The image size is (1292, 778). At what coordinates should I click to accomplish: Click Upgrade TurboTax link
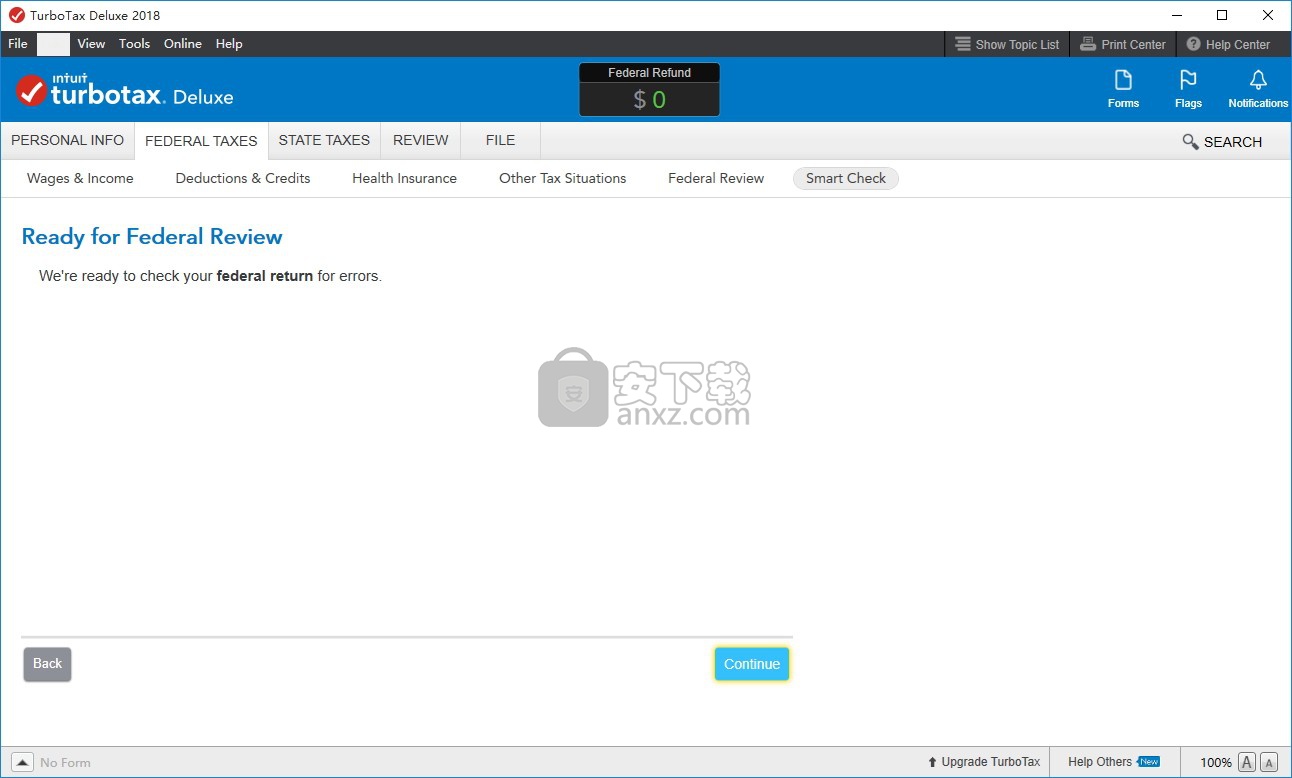984,762
